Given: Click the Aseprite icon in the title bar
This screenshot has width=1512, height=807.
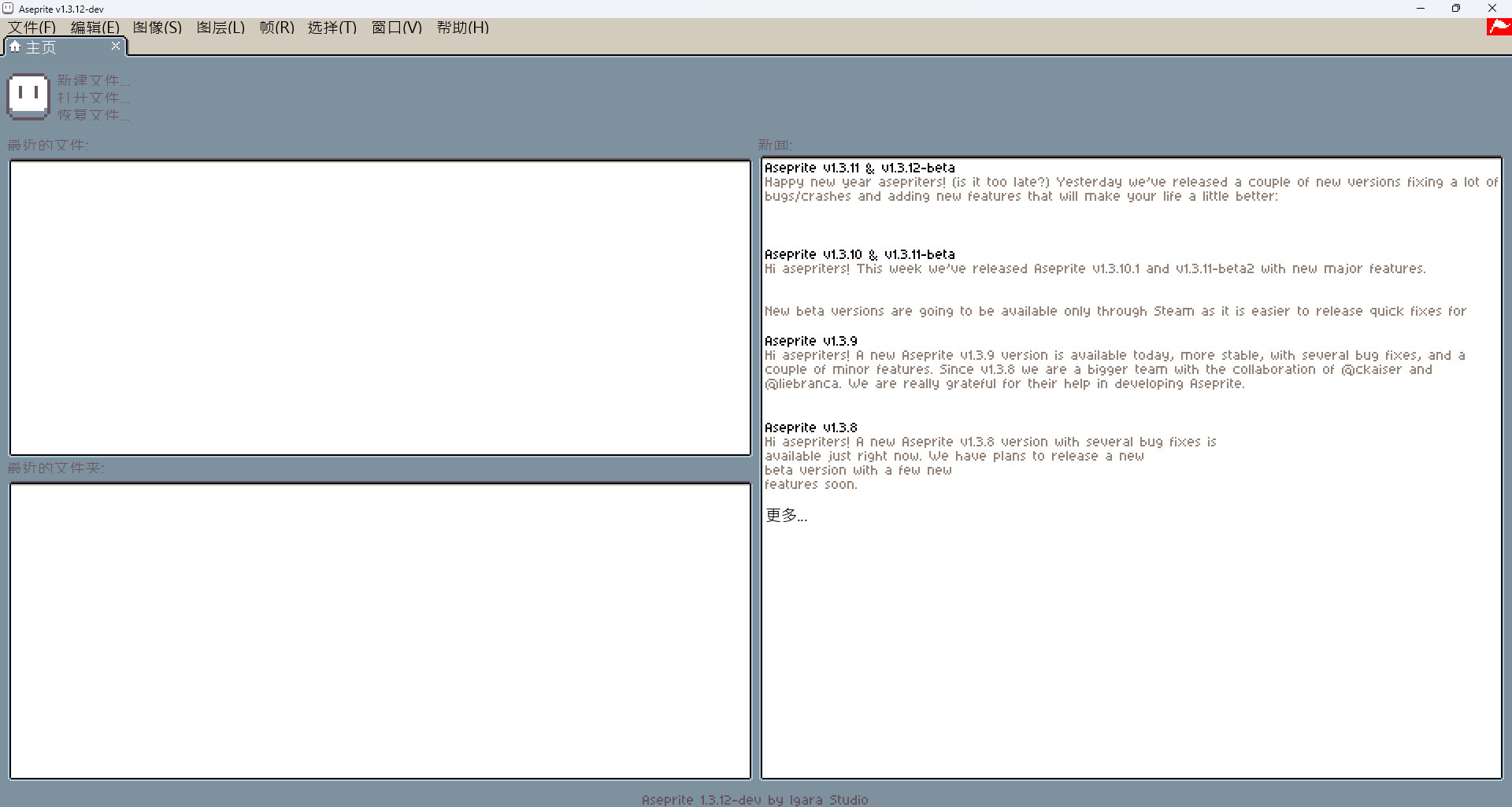Looking at the screenshot, I should click(x=8, y=9).
